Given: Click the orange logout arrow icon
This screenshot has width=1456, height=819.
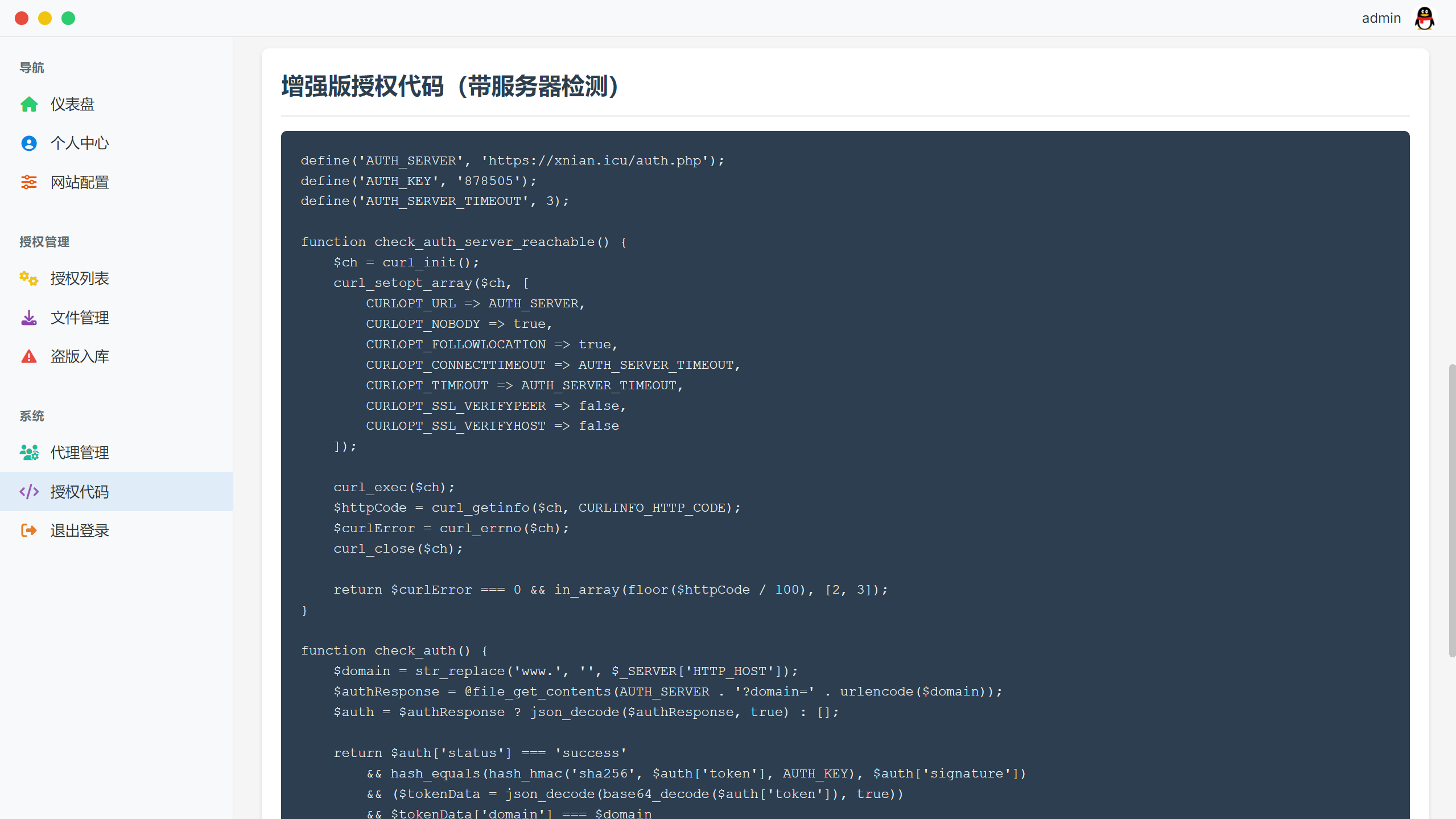Looking at the screenshot, I should pos(29,531).
